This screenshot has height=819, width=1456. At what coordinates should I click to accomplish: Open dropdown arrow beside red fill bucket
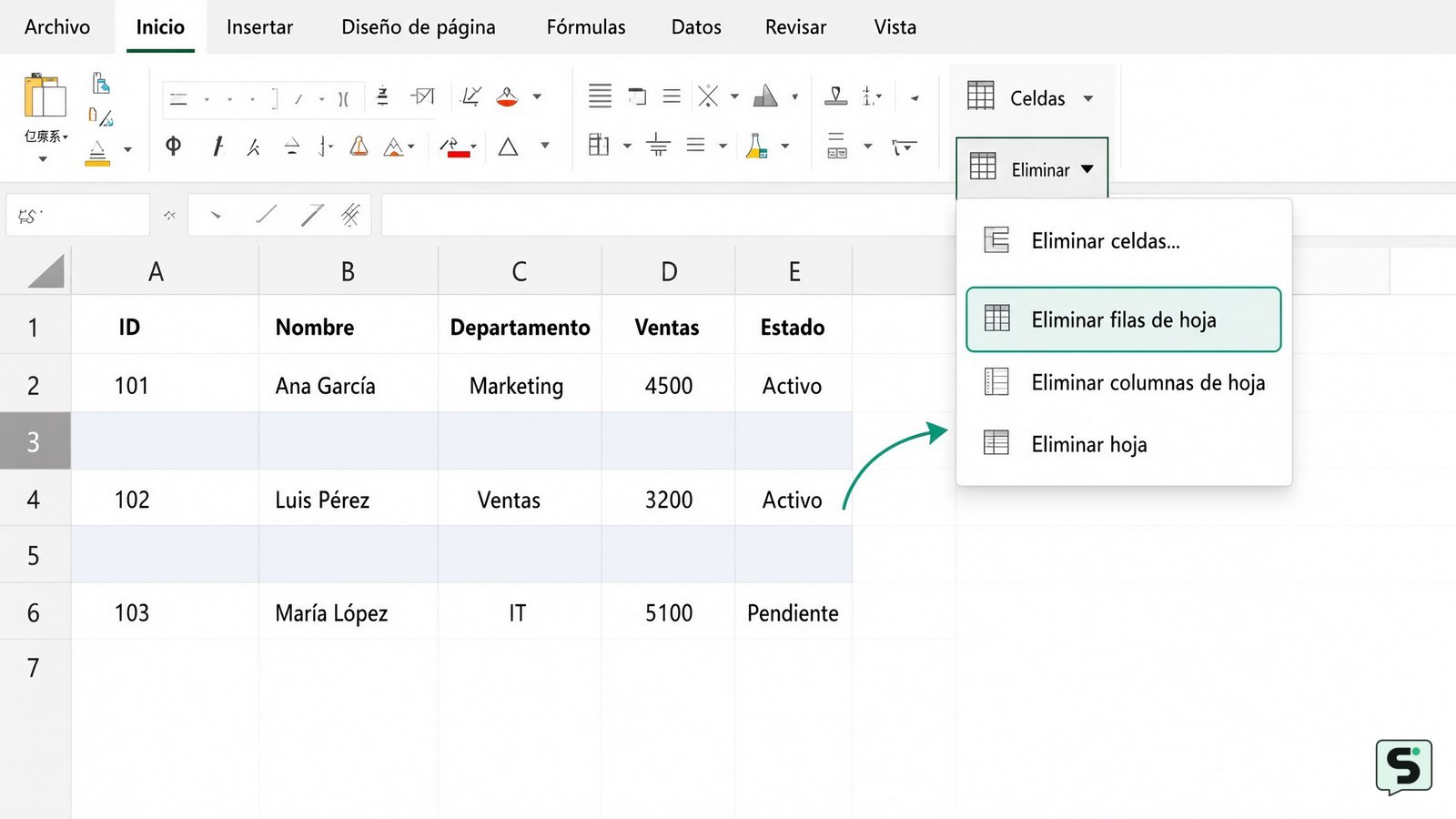tap(537, 96)
